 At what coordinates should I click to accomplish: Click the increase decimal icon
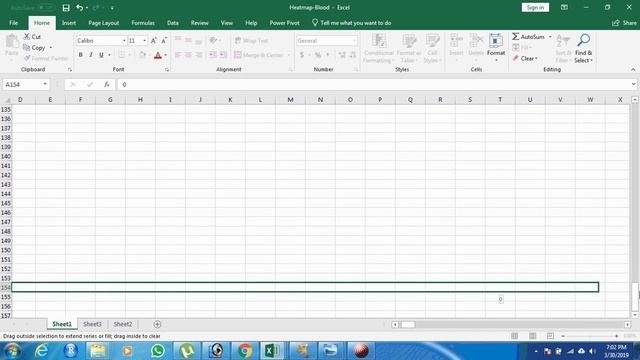coord(342,55)
